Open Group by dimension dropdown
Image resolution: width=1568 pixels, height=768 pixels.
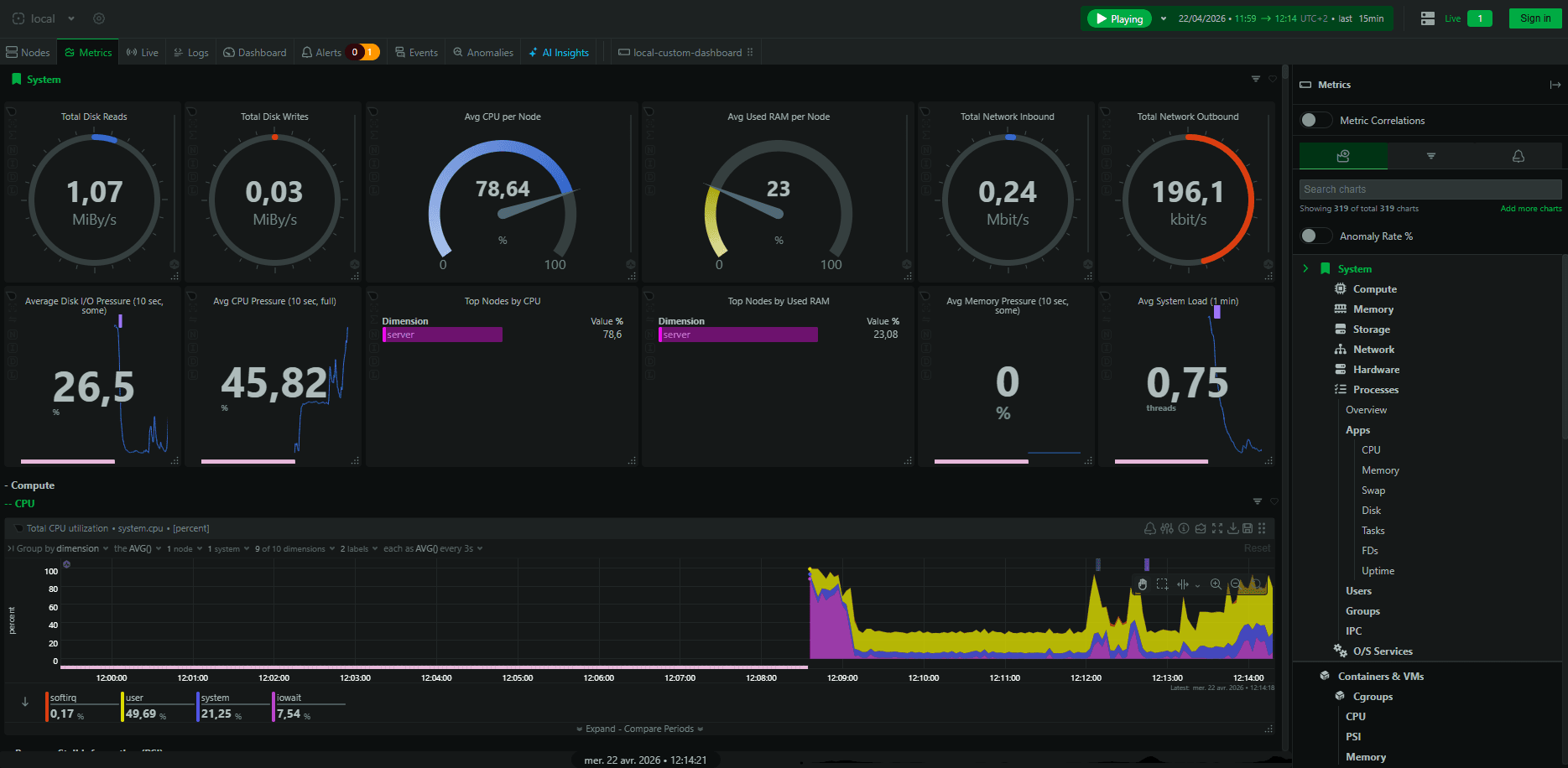click(63, 548)
